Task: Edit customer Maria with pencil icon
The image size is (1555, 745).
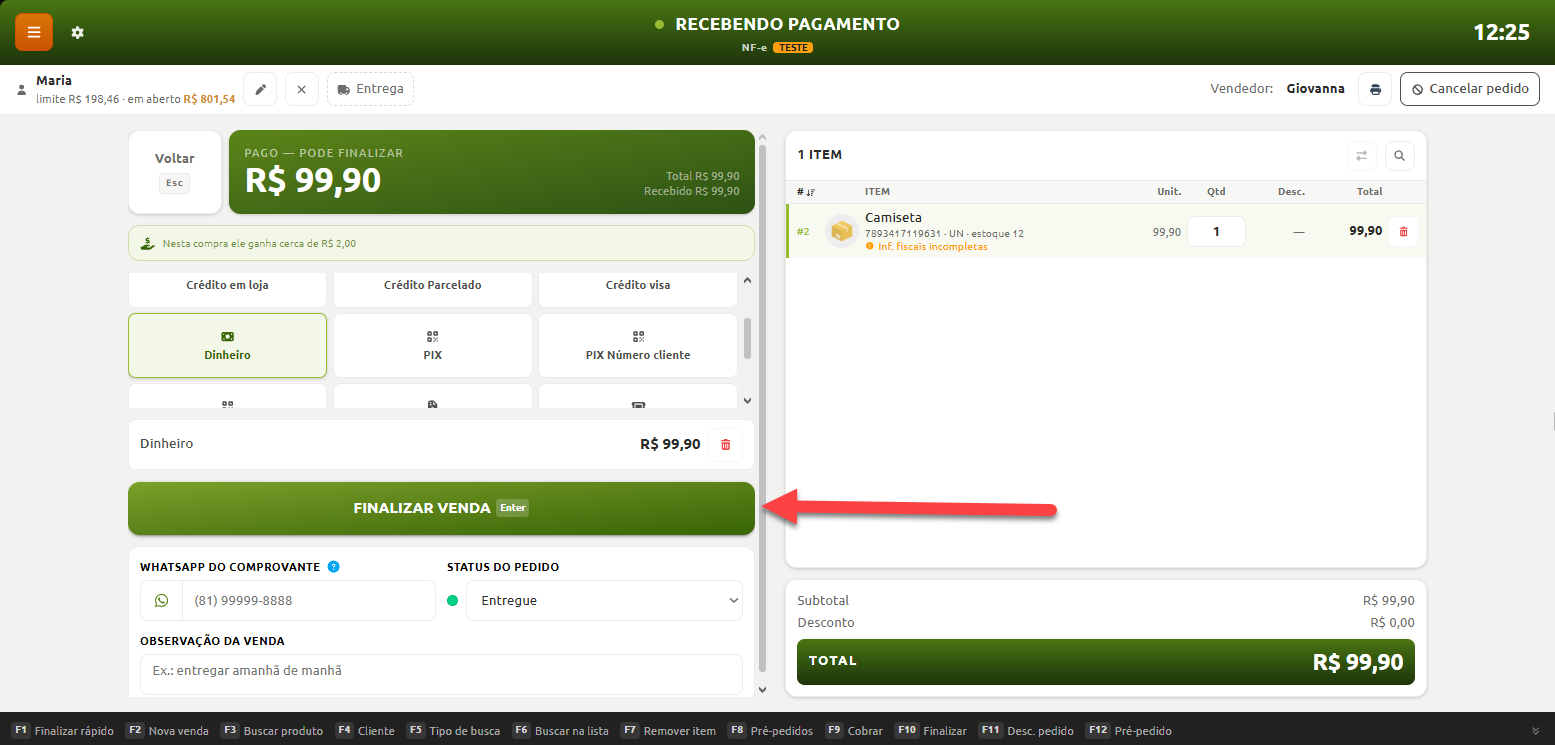Action: tap(260, 89)
